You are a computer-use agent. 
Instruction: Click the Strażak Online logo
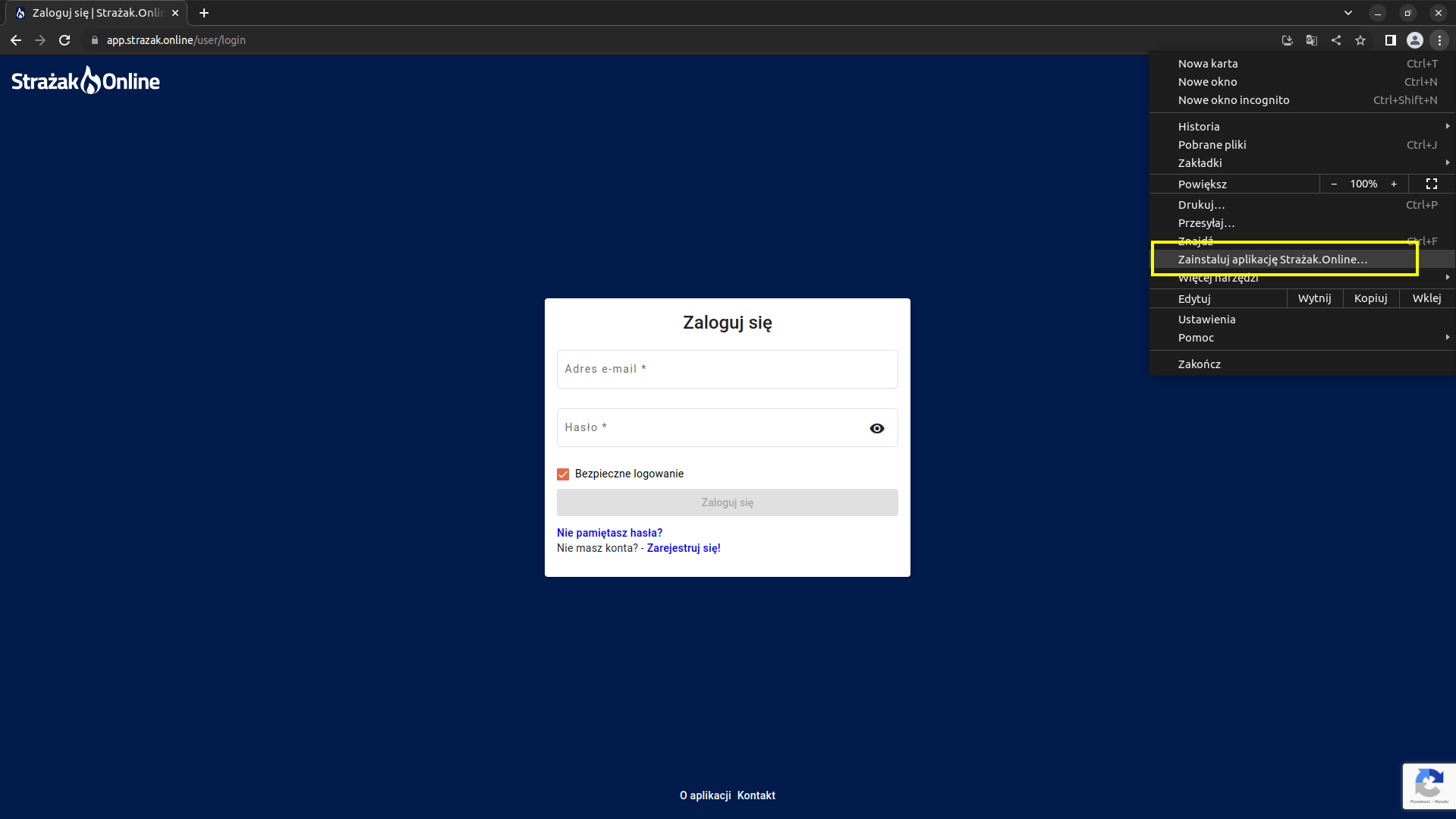86,80
